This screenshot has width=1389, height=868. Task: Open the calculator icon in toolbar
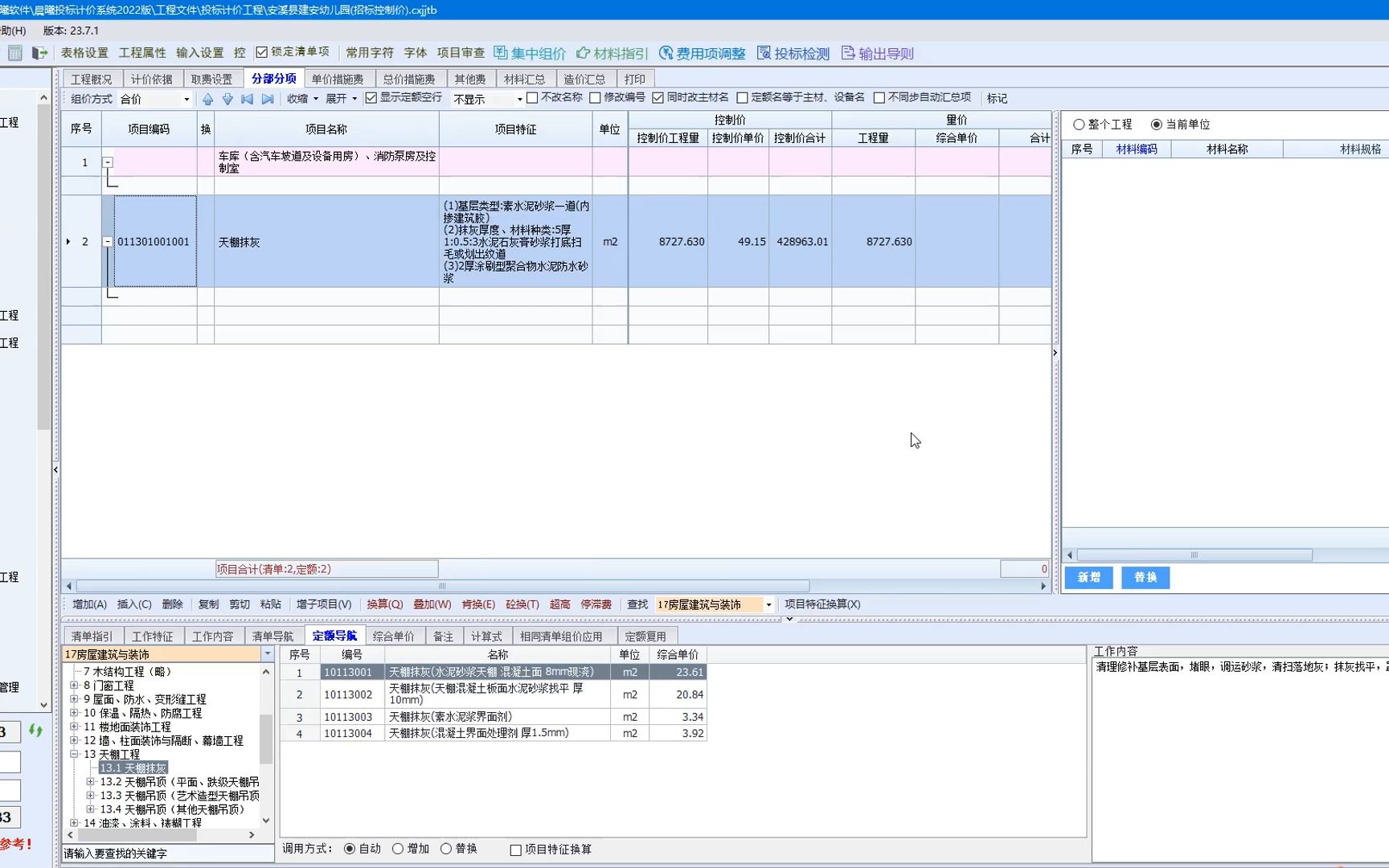click(14, 53)
